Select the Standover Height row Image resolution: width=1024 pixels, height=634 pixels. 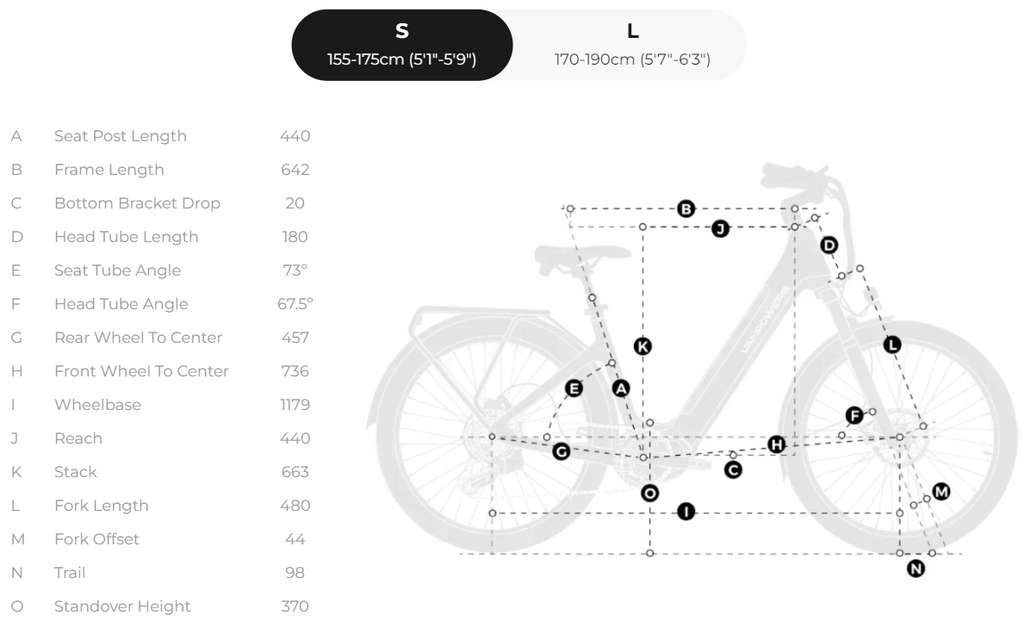(x=161, y=607)
